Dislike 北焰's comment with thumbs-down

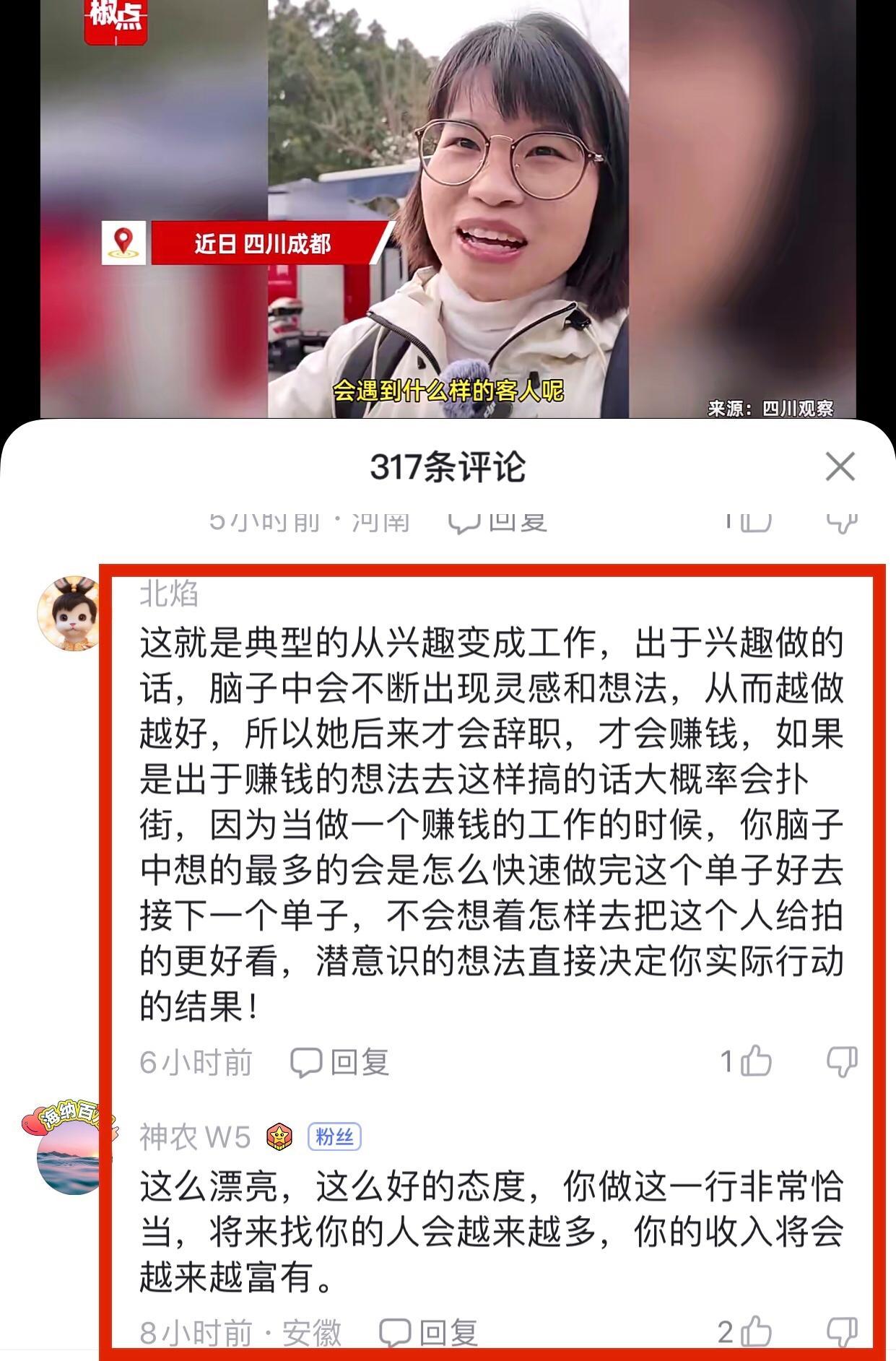(842, 1062)
